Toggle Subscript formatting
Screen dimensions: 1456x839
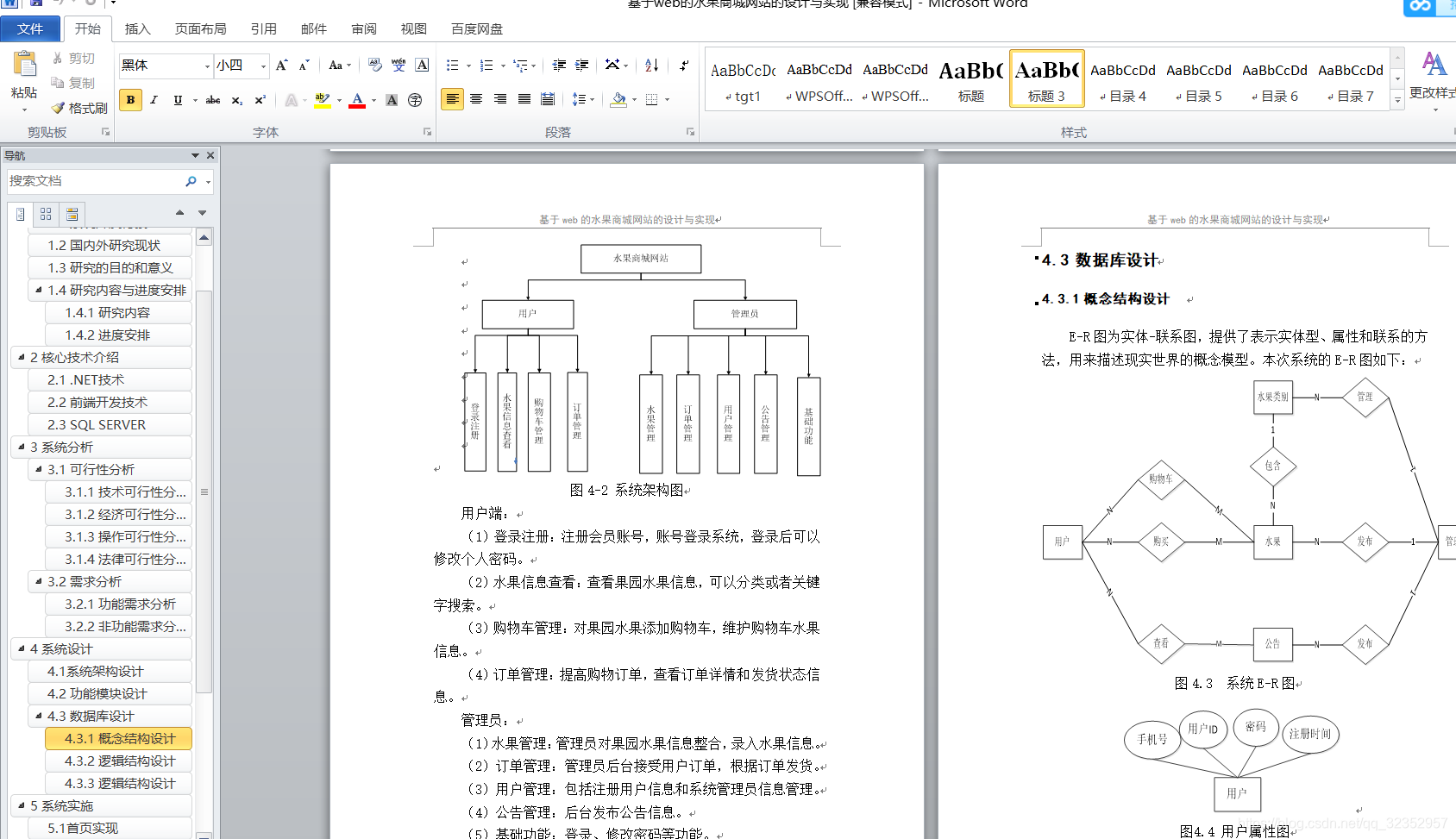[236, 100]
